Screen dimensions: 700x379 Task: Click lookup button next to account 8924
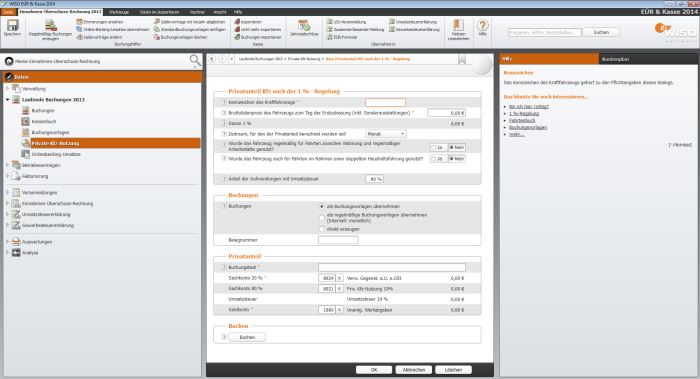tap(339, 278)
